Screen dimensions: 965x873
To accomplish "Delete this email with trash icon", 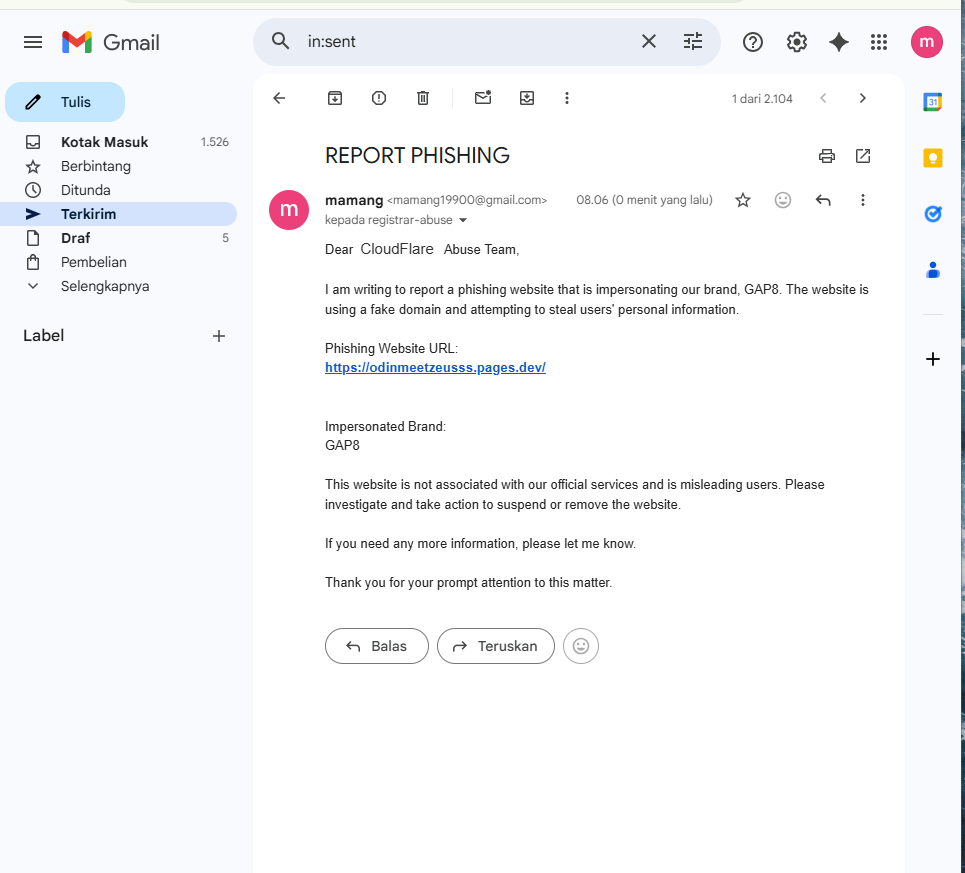I will 423,98.
